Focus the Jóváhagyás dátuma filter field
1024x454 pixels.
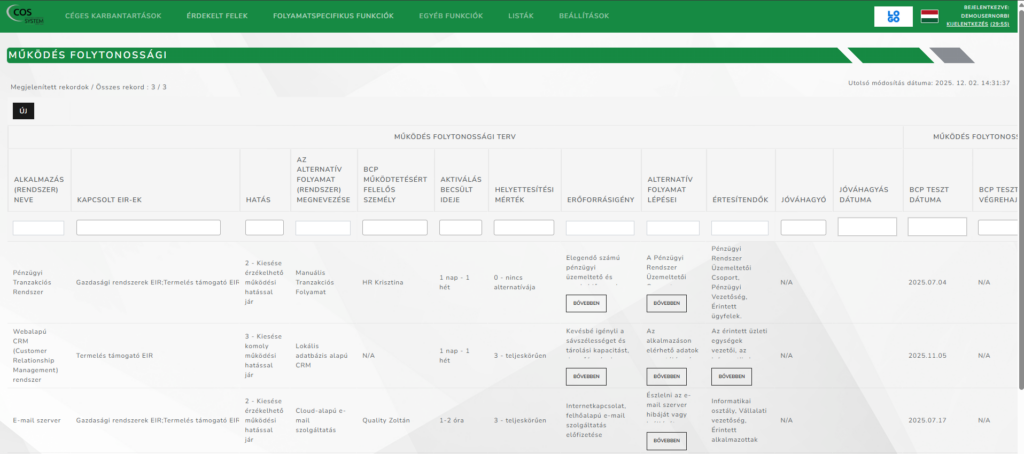867,227
